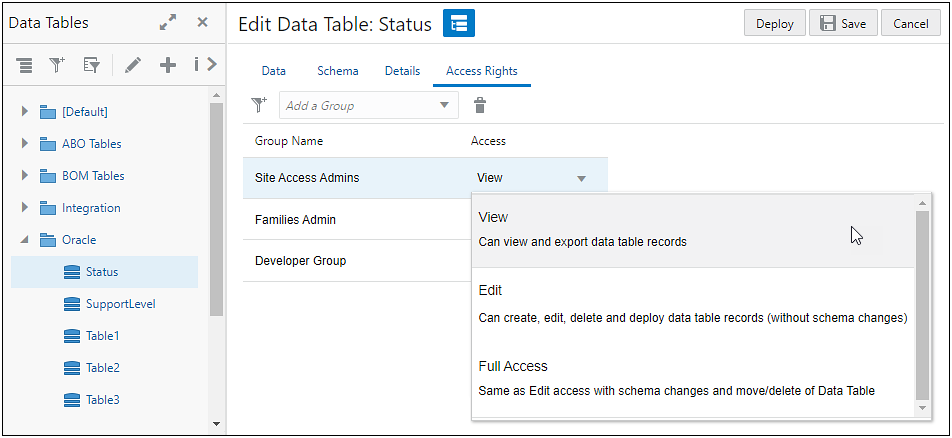This screenshot has height=438, width=952.
Task: Click the Deploy button
Action: [x=774, y=24]
